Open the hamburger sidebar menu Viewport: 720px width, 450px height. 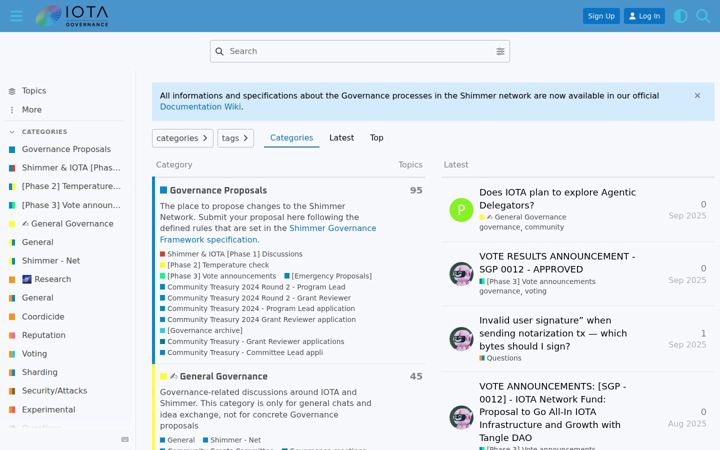pos(16,16)
